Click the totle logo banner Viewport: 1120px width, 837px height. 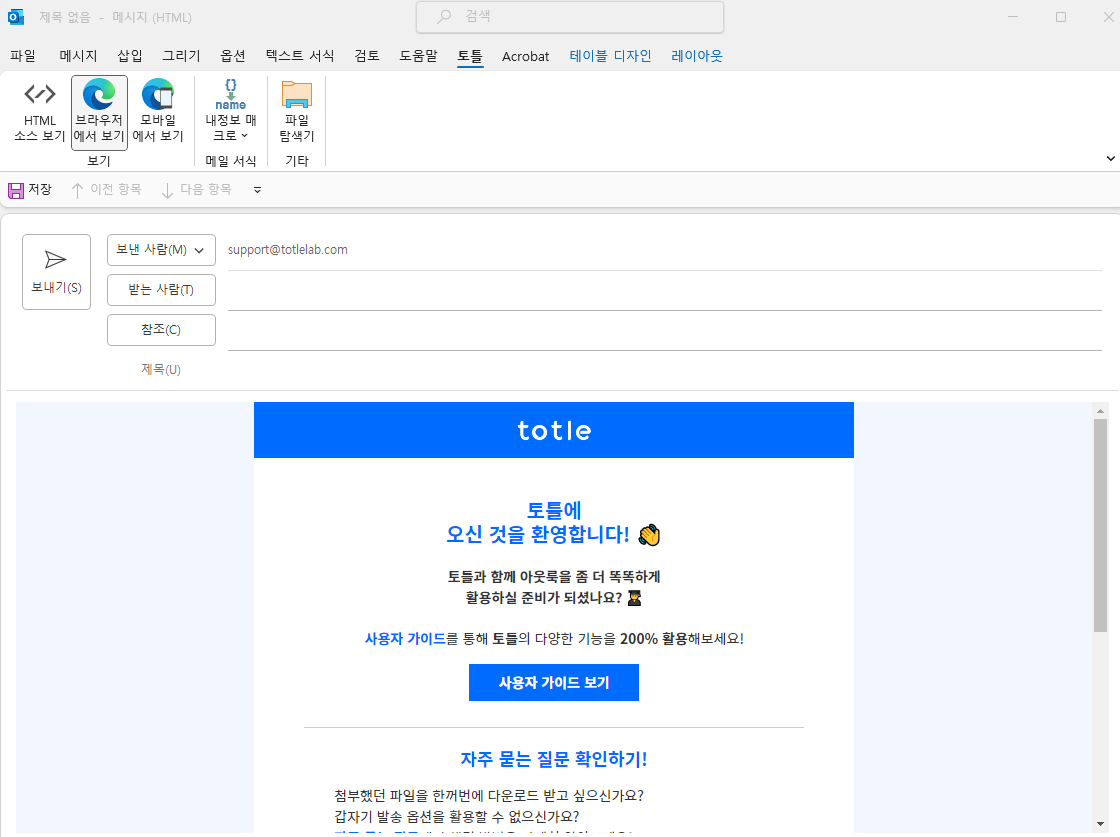(554, 430)
